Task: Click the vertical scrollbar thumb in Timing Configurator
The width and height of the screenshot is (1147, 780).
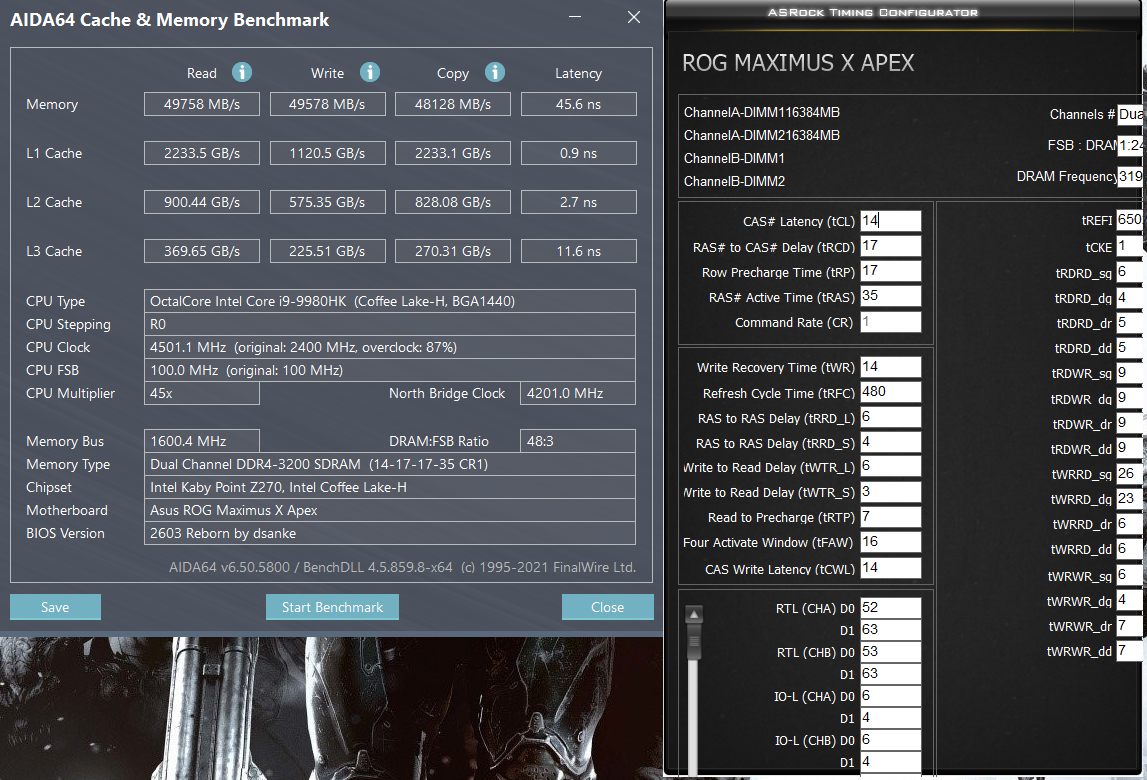Action: click(693, 644)
